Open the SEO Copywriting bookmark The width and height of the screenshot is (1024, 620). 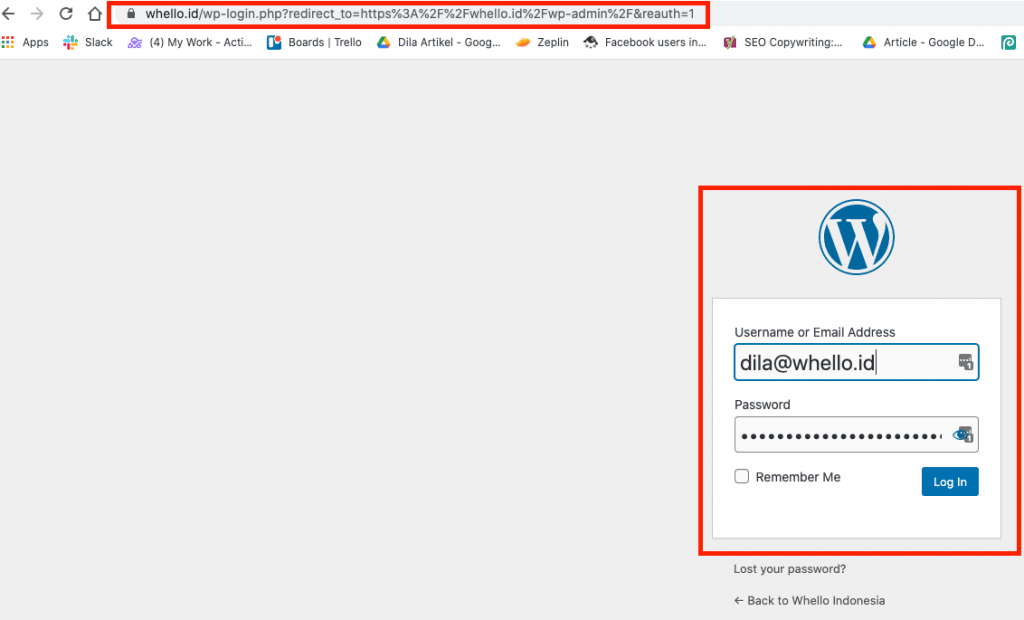click(783, 42)
